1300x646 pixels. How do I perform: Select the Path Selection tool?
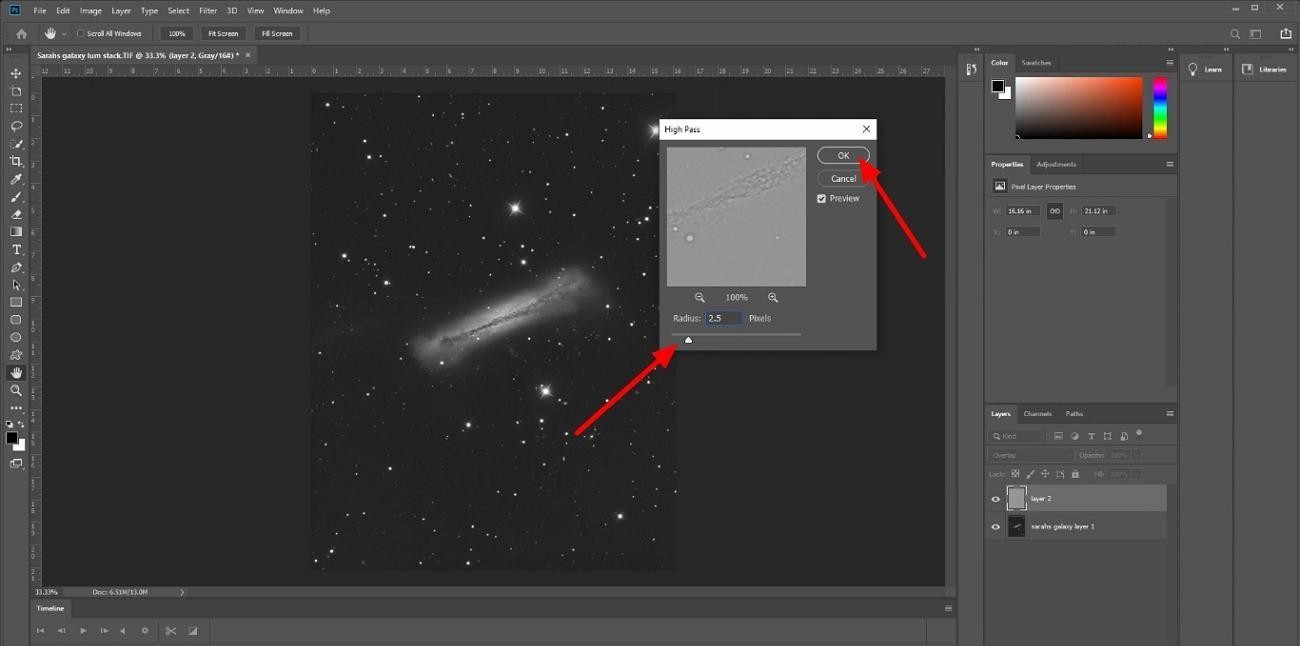pos(16,285)
